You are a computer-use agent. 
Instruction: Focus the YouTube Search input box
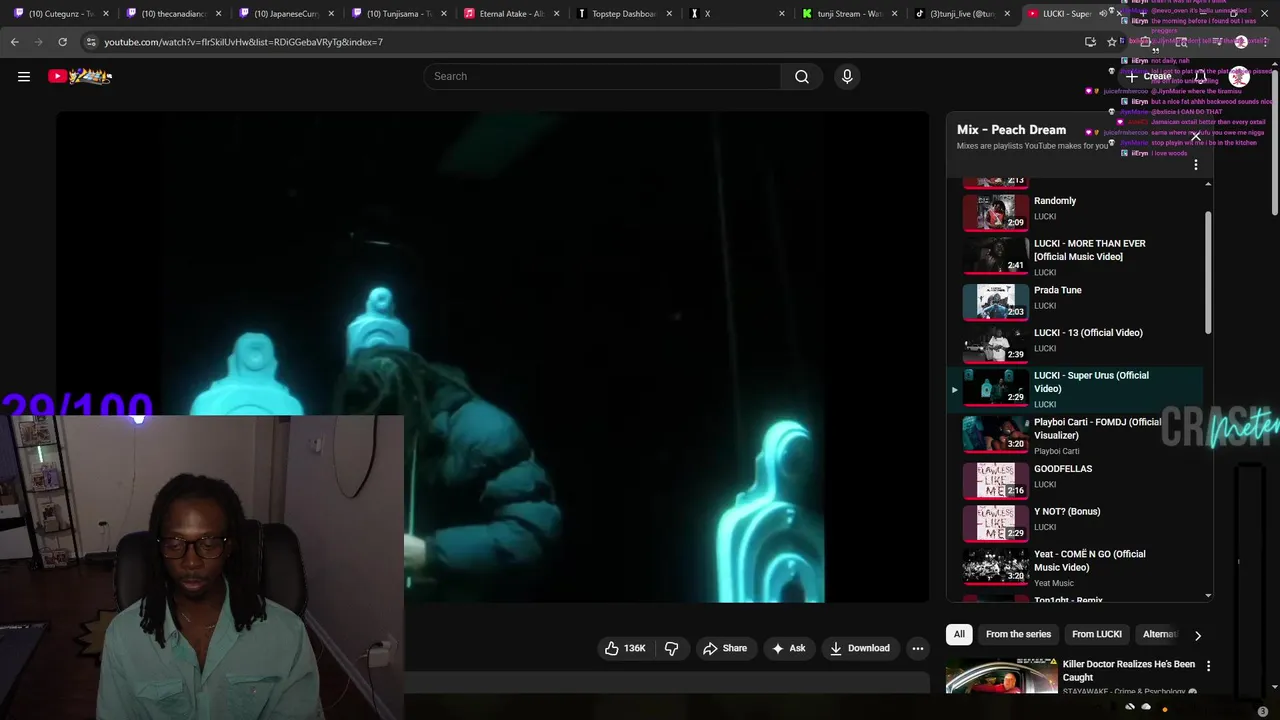603,76
